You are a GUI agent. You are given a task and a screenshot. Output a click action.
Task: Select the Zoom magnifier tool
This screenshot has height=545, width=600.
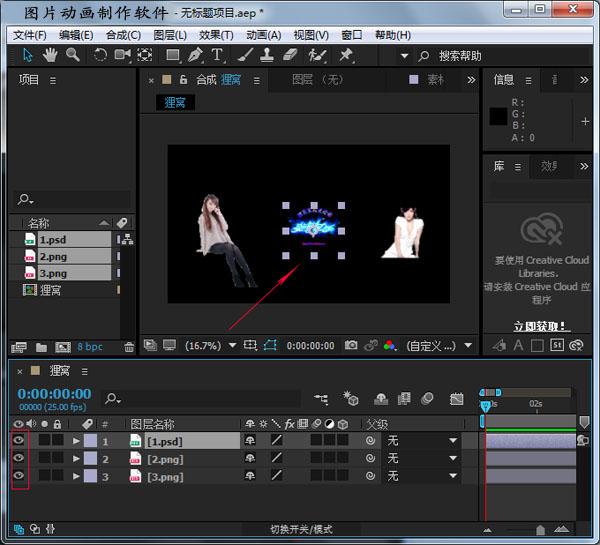point(72,55)
